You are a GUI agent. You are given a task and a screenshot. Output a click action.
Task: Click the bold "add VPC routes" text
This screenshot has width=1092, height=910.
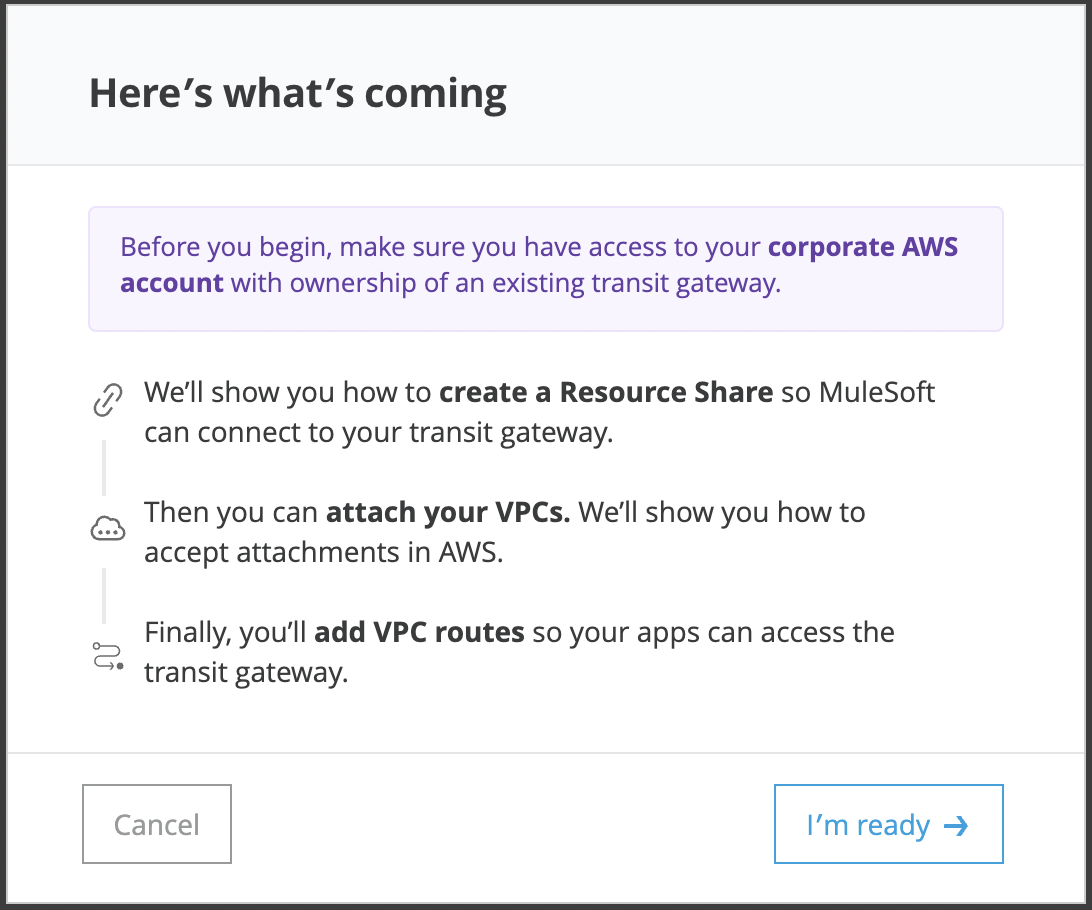tap(419, 632)
